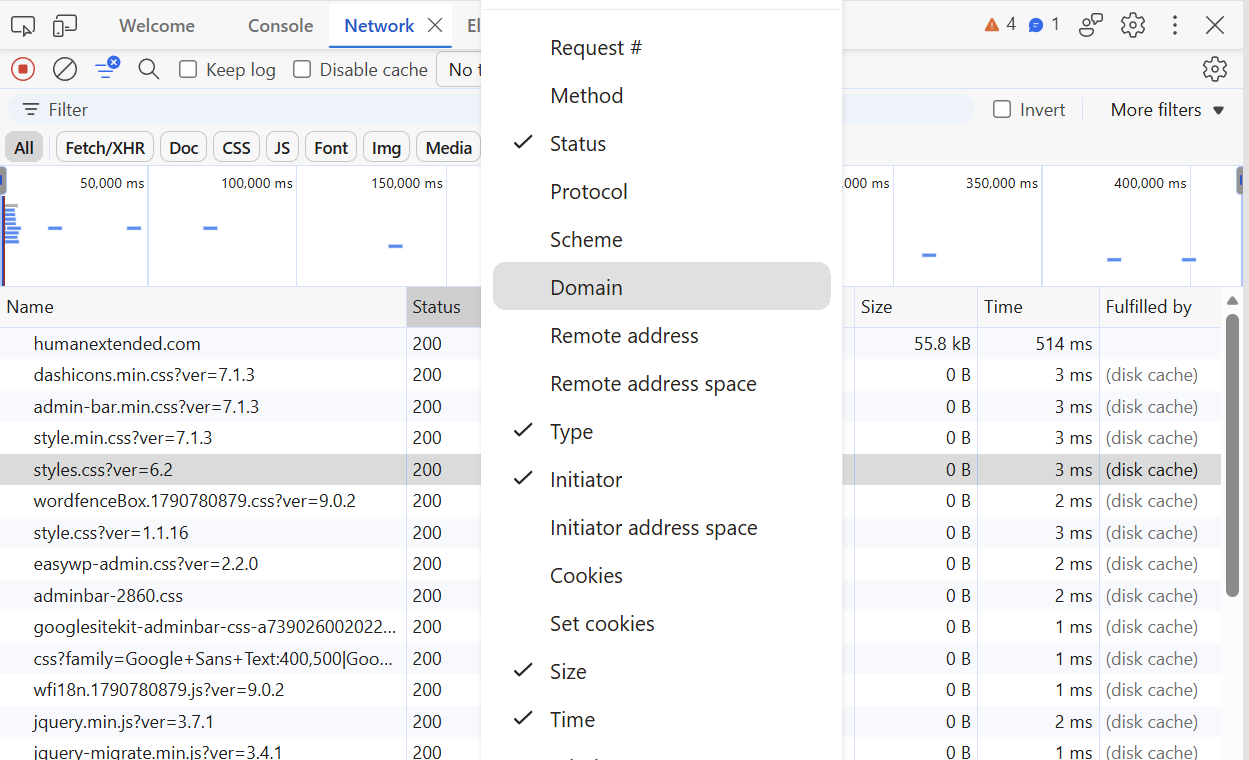Image resolution: width=1249 pixels, height=760 pixels.
Task: Toggle the network filter funnel icon
Action: point(107,69)
